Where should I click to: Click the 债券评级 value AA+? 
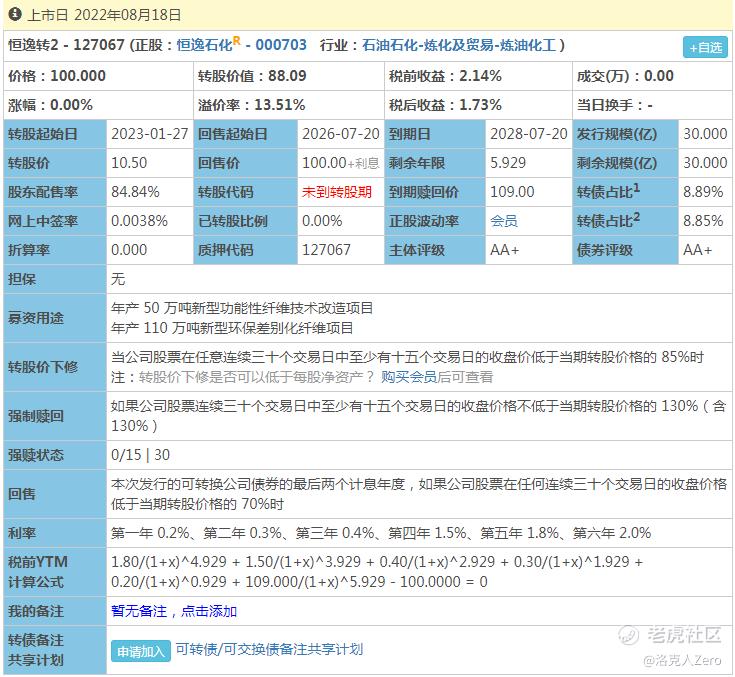[x=698, y=250]
